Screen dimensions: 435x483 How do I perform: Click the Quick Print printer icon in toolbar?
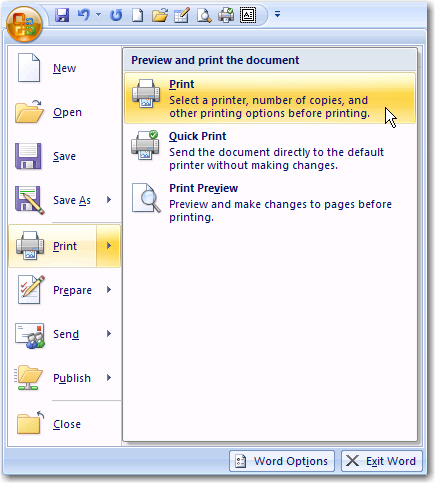[226, 15]
